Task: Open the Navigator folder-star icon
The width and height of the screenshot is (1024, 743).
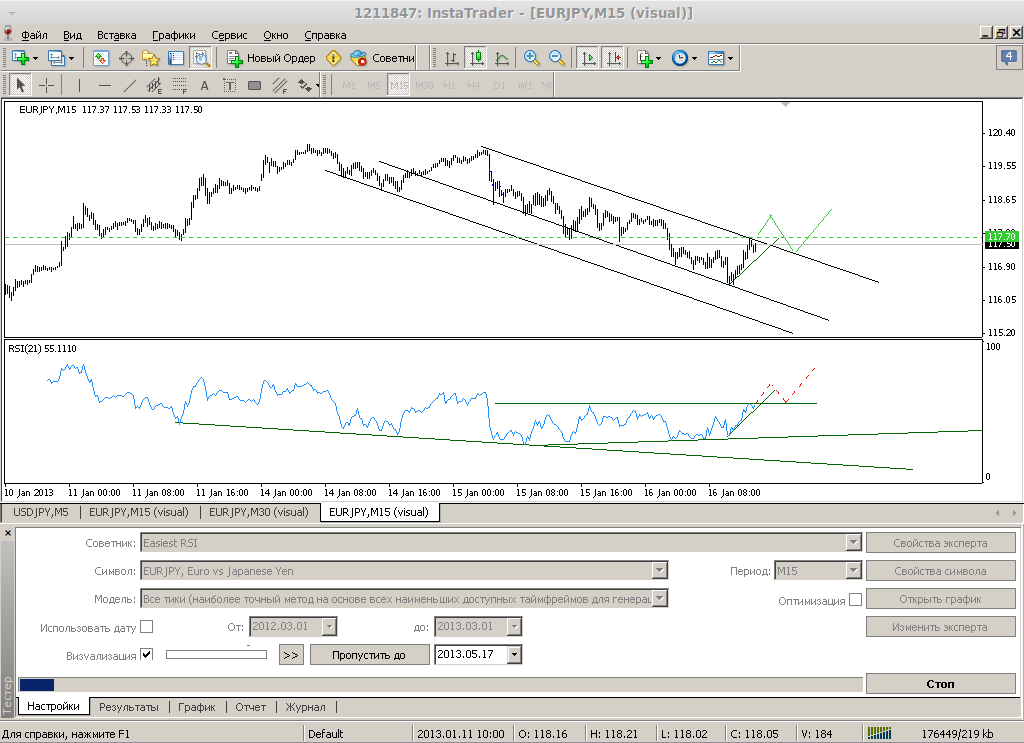Action: click(x=151, y=58)
